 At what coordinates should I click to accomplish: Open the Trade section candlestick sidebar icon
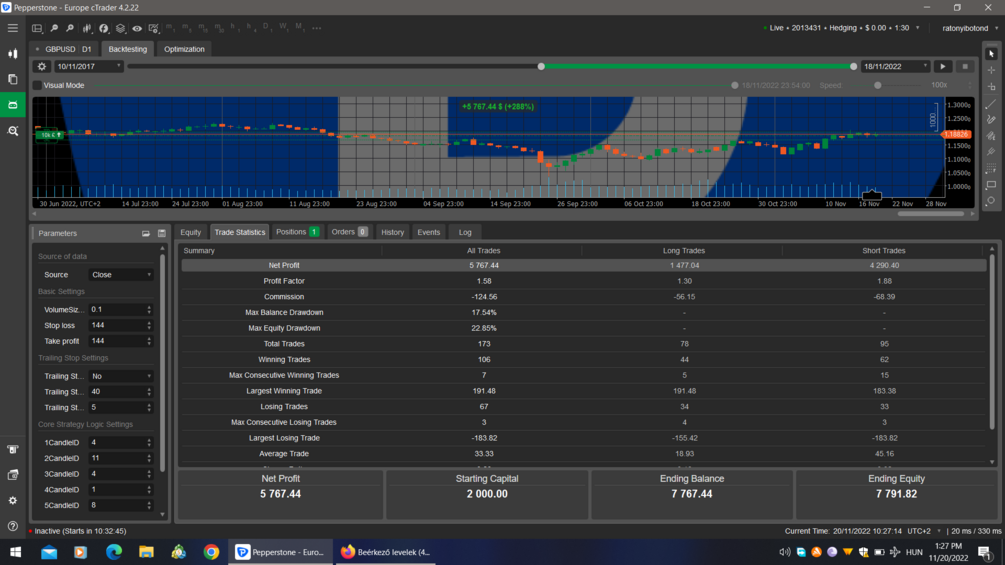(13, 54)
